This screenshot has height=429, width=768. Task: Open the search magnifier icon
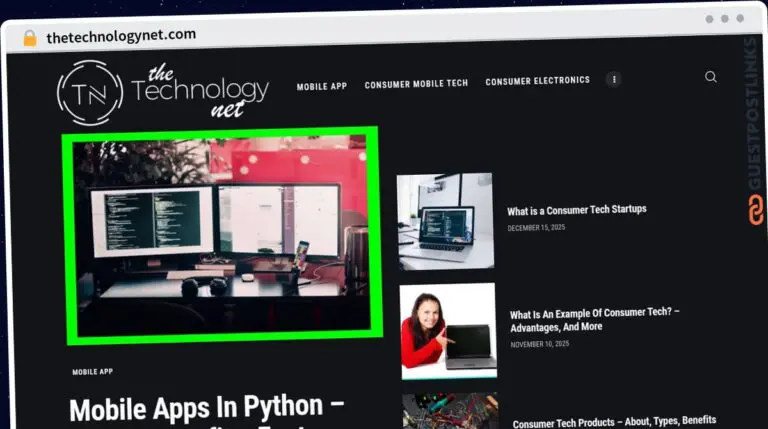coord(711,77)
